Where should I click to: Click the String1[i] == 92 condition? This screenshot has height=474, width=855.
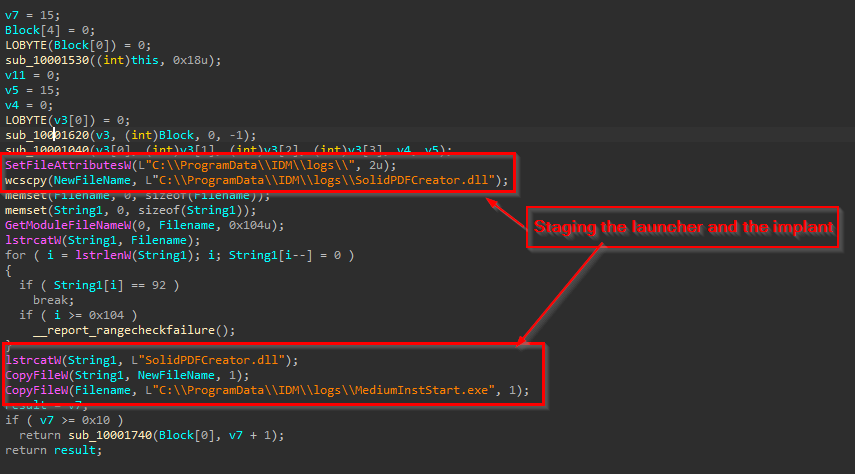tap(110, 285)
